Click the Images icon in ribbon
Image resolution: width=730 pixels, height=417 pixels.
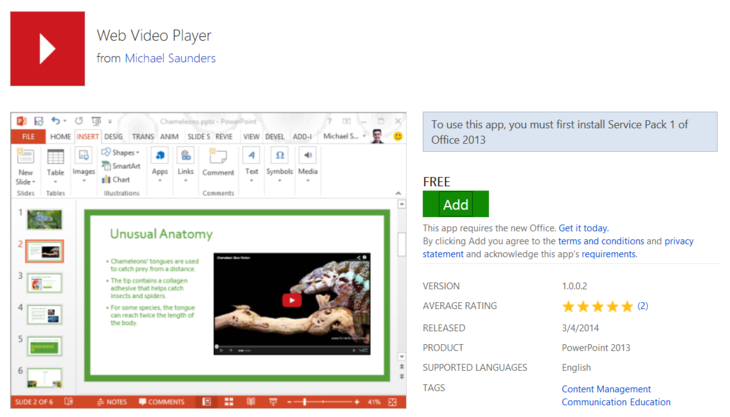[84, 156]
